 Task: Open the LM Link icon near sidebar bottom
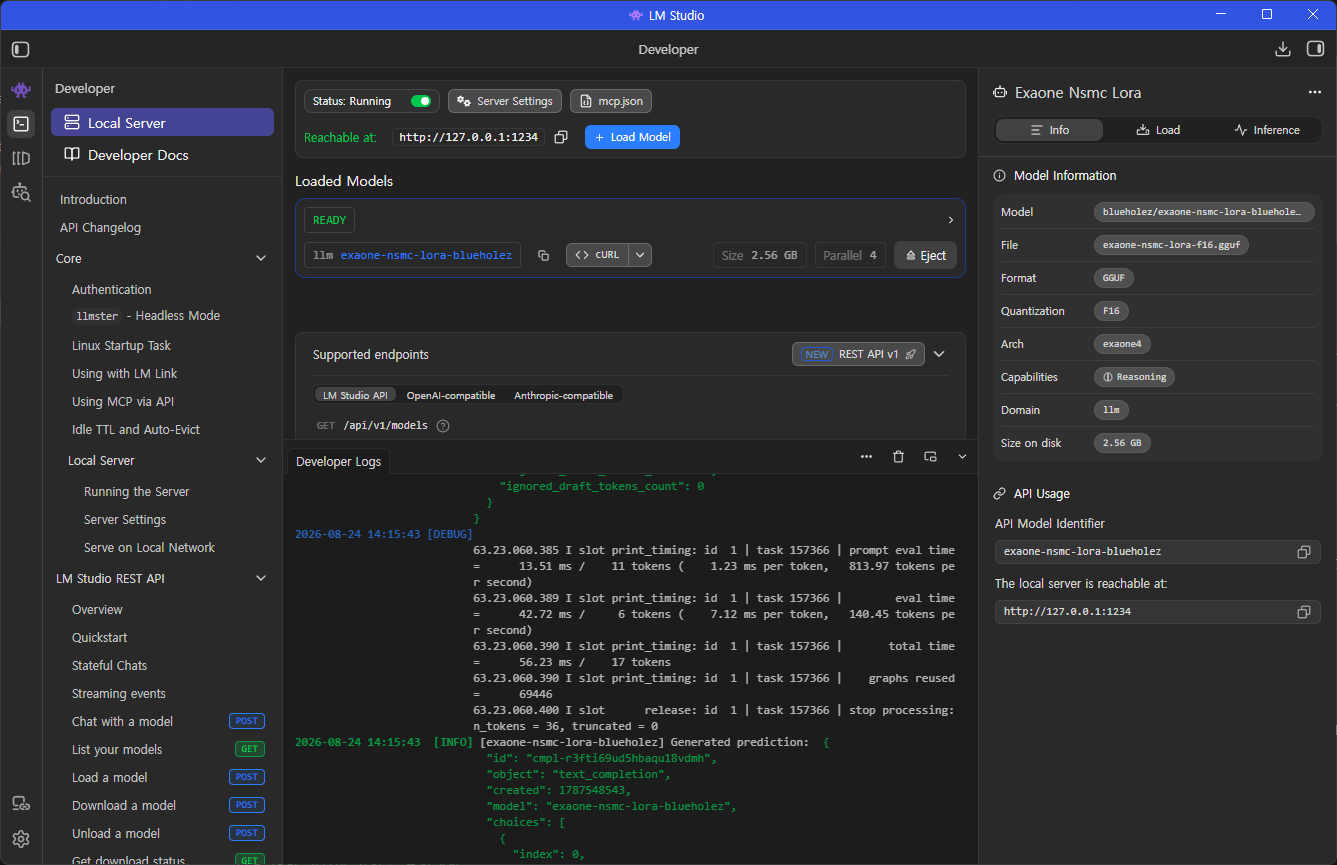click(x=21, y=804)
